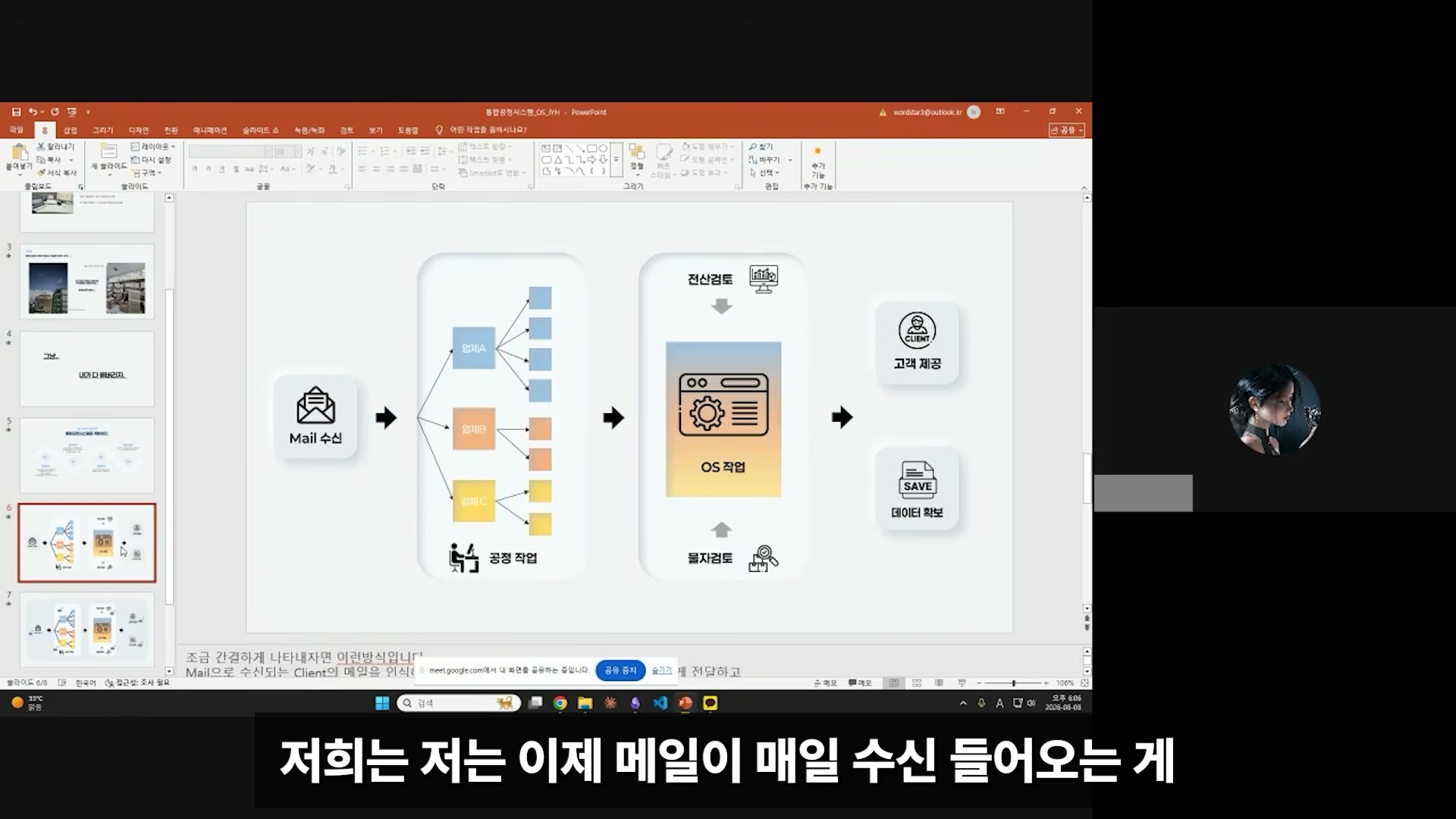Select the rectangle shape in shapes gallery
Viewport: 1456px width, 819px height.
[591, 148]
